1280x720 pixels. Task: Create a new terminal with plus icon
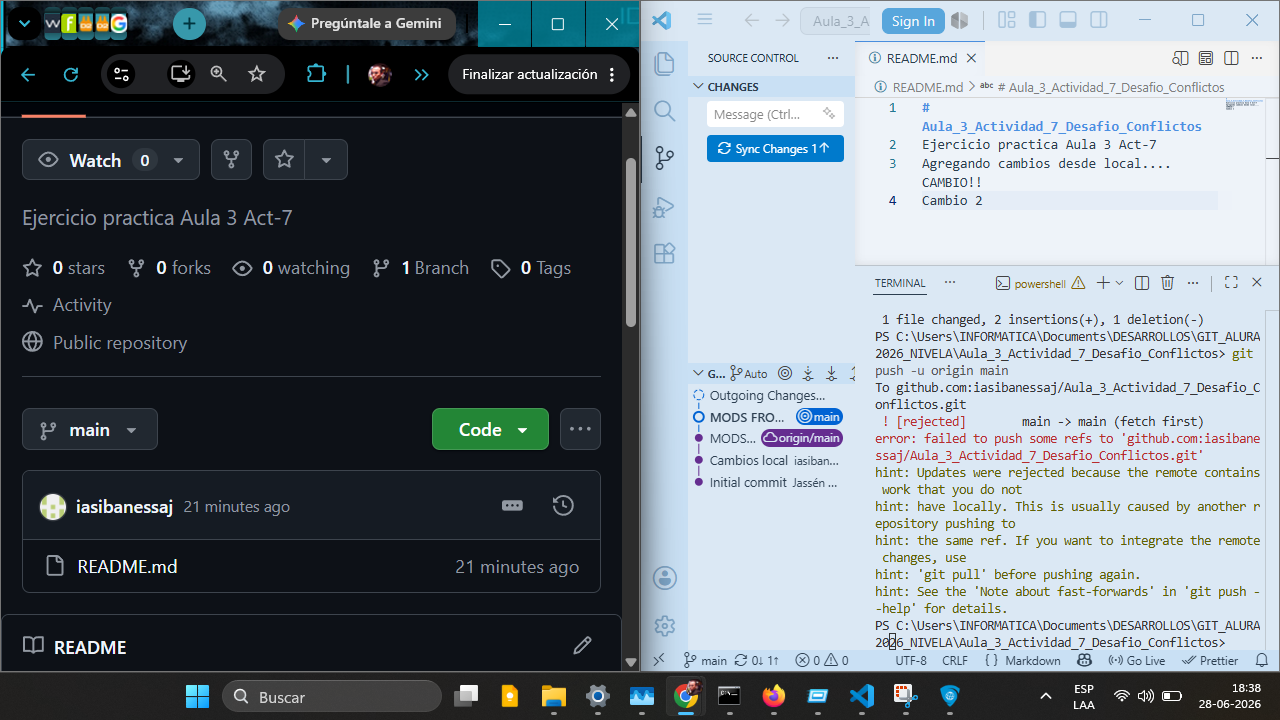[x=1103, y=283]
